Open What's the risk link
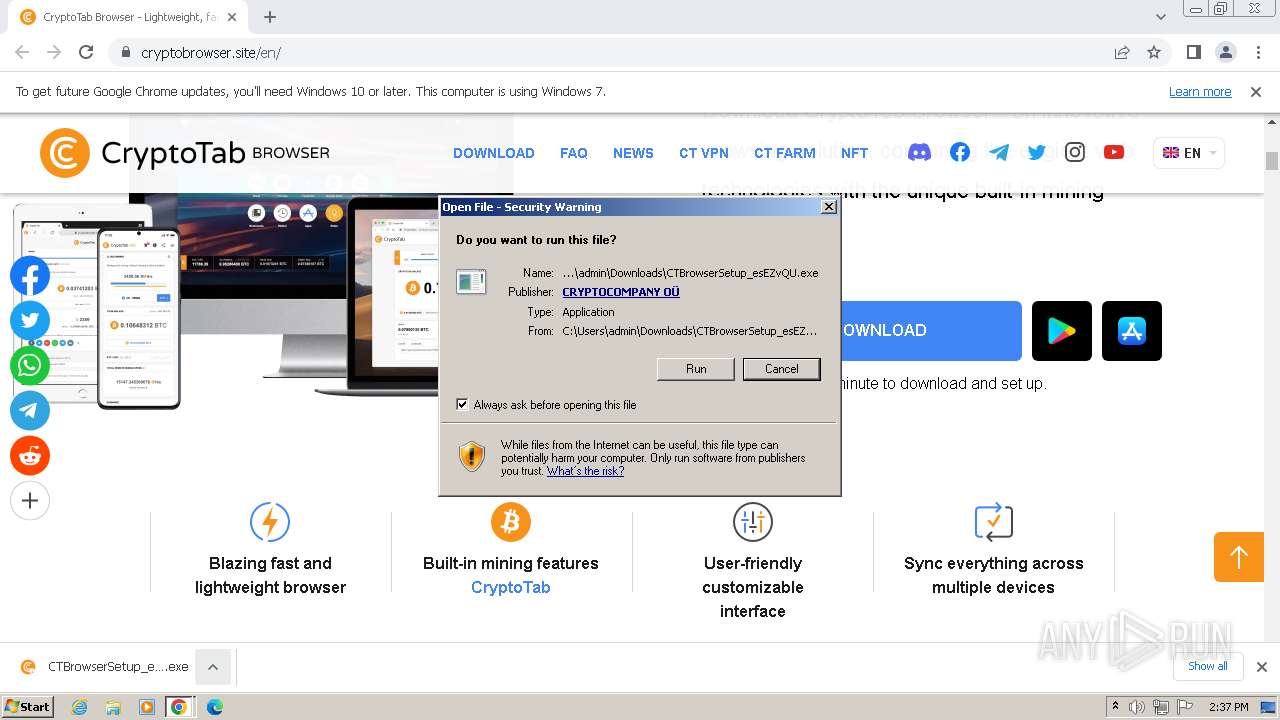1280x720 pixels. tap(585, 471)
